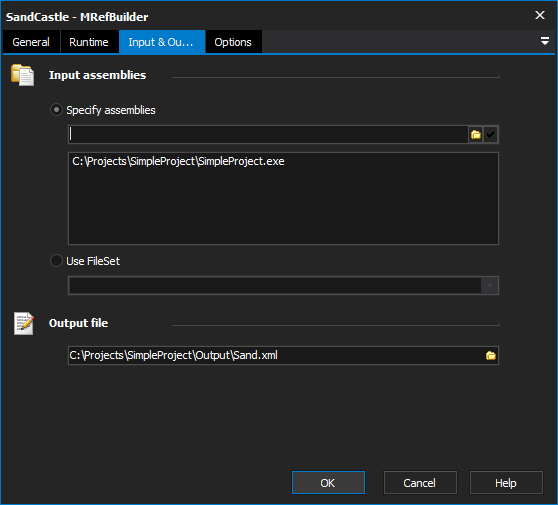Image resolution: width=558 pixels, height=505 pixels.
Task: Open the FileSet combo box
Action: (283, 285)
